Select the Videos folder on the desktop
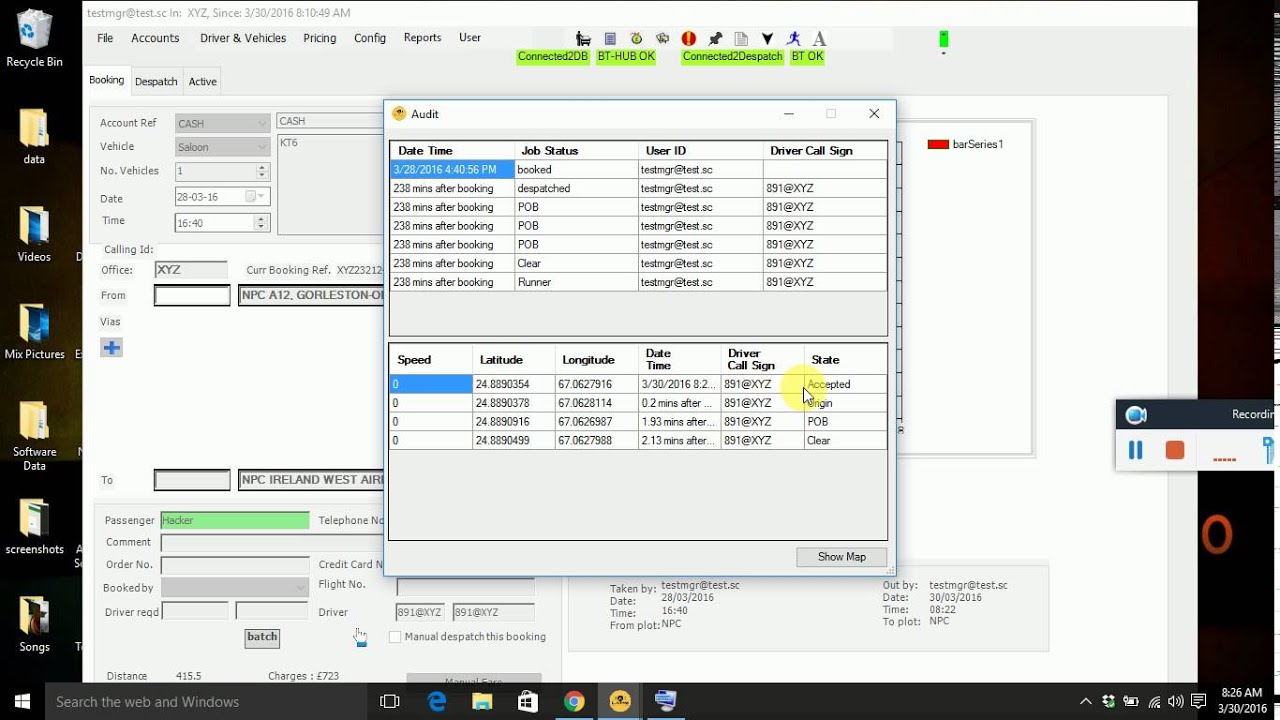Screen dimensions: 1280x720 click(34, 234)
